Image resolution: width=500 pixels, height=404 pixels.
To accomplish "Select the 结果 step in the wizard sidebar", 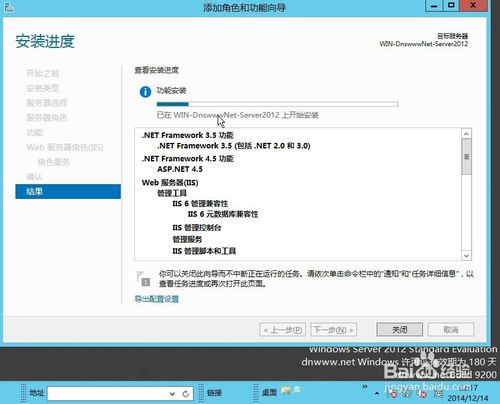I will pos(68,191).
